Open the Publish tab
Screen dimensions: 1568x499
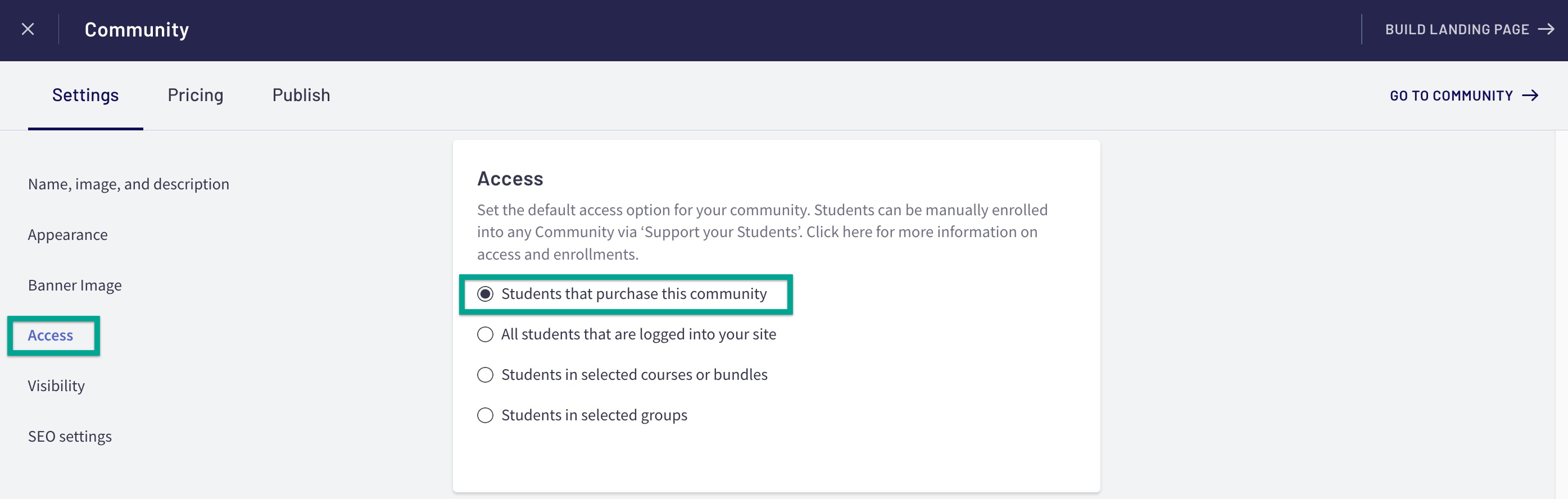pyautogui.click(x=301, y=95)
